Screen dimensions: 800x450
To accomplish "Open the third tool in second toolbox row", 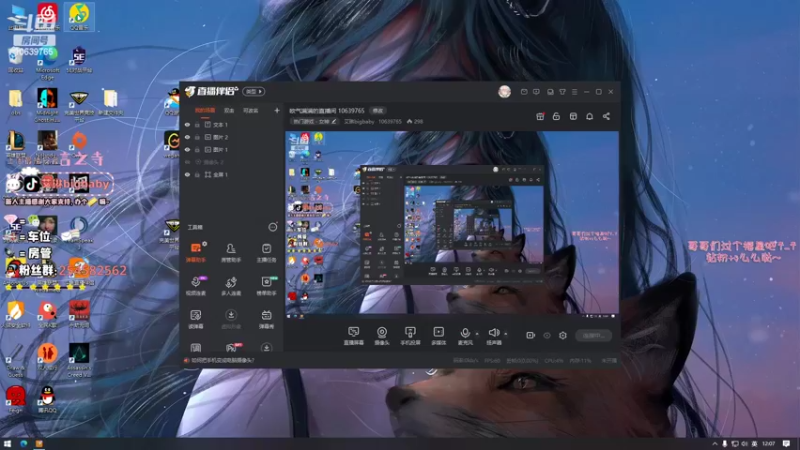I will pyautogui.click(x=266, y=286).
